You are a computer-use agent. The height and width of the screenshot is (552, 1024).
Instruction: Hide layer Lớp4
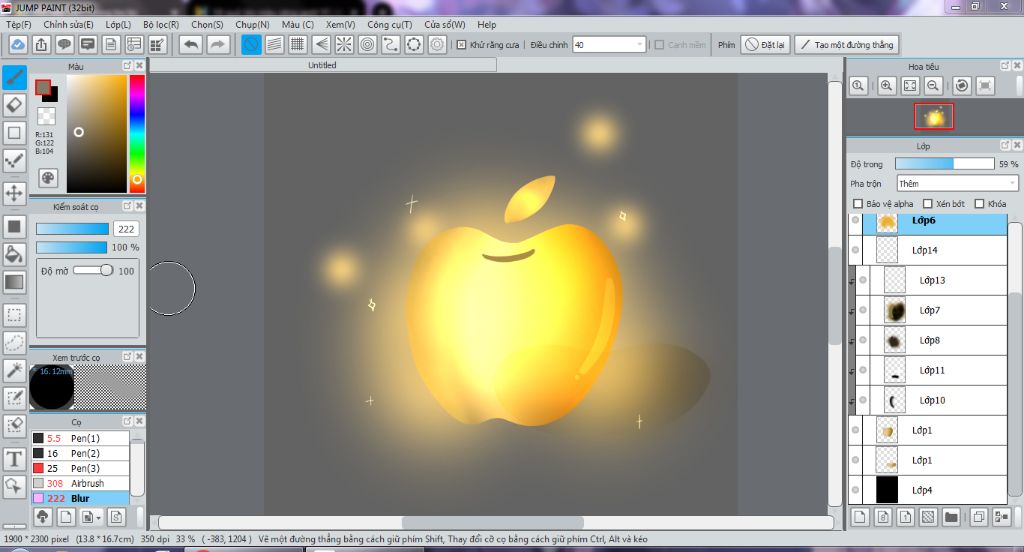click(856, 490)
